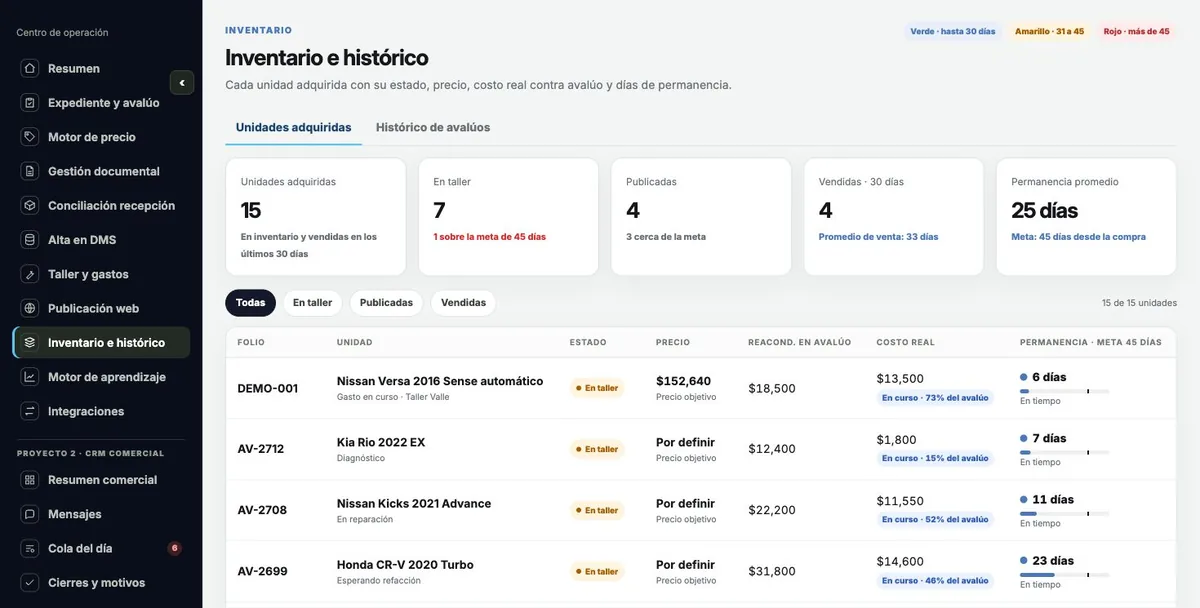Image resolution: width=1200 pixels, height=608 pixels.
Task: Open Expediente y avalúo in sidebar
Action: pyautogui.click(x=101, y=103)
